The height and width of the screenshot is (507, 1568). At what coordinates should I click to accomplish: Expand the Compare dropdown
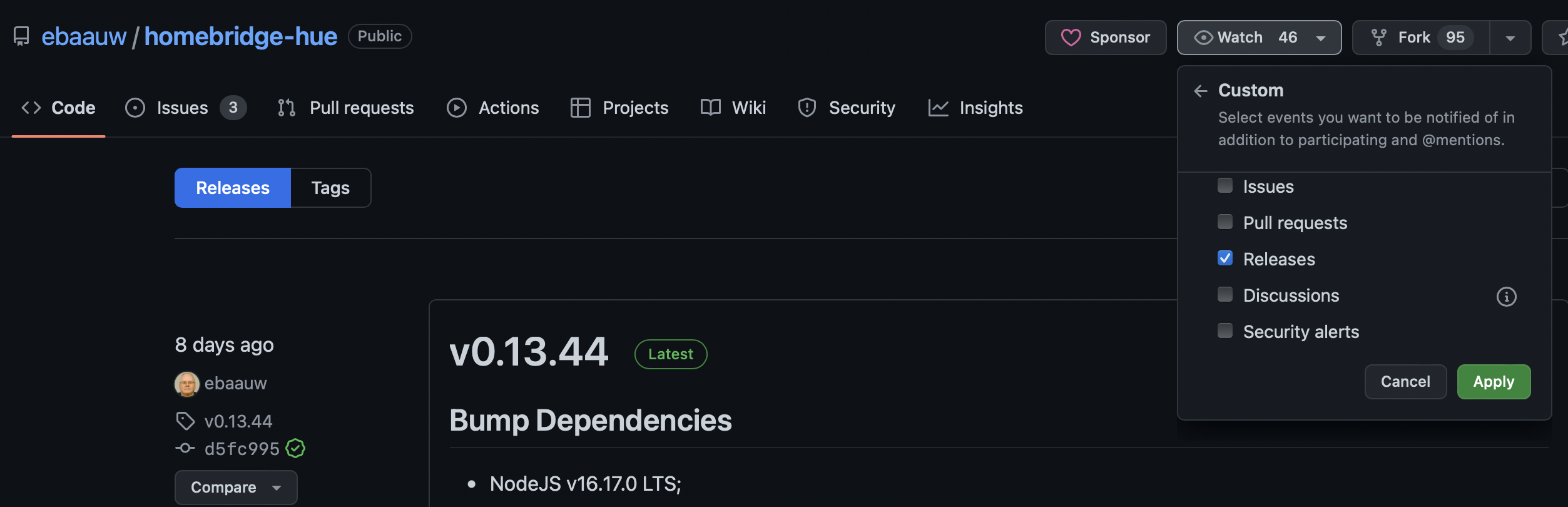click(x=235, y=487)
